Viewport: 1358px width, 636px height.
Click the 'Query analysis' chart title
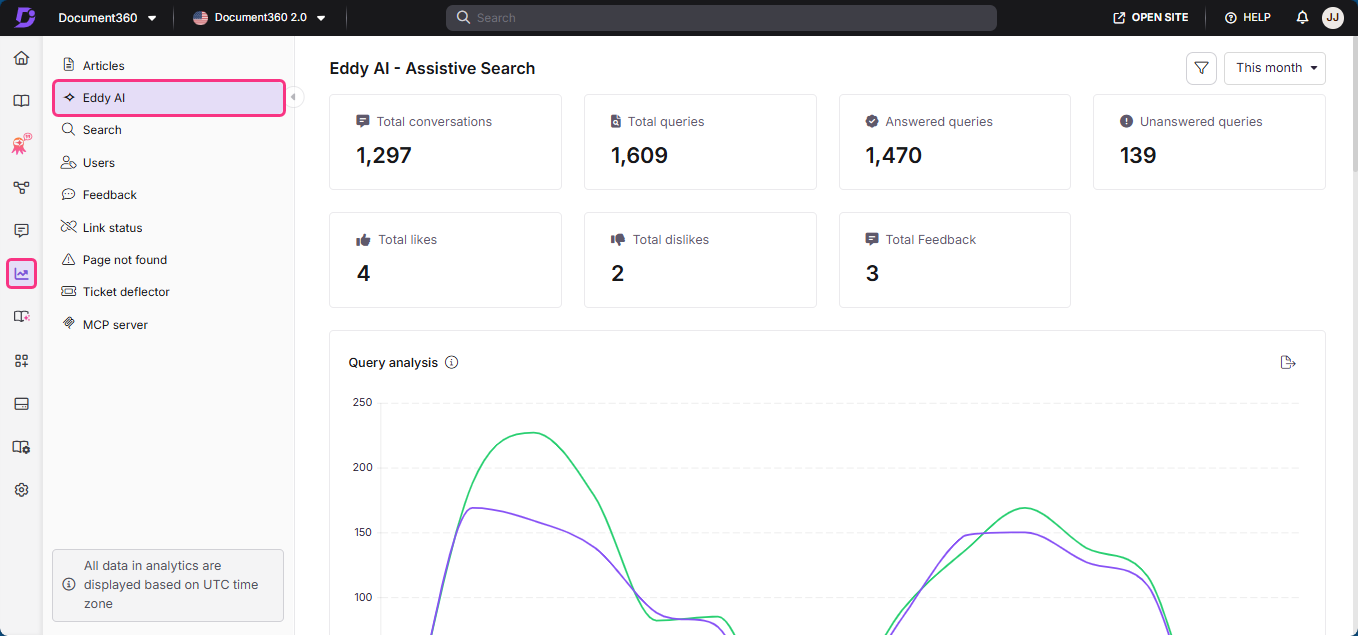pos(393,363)
